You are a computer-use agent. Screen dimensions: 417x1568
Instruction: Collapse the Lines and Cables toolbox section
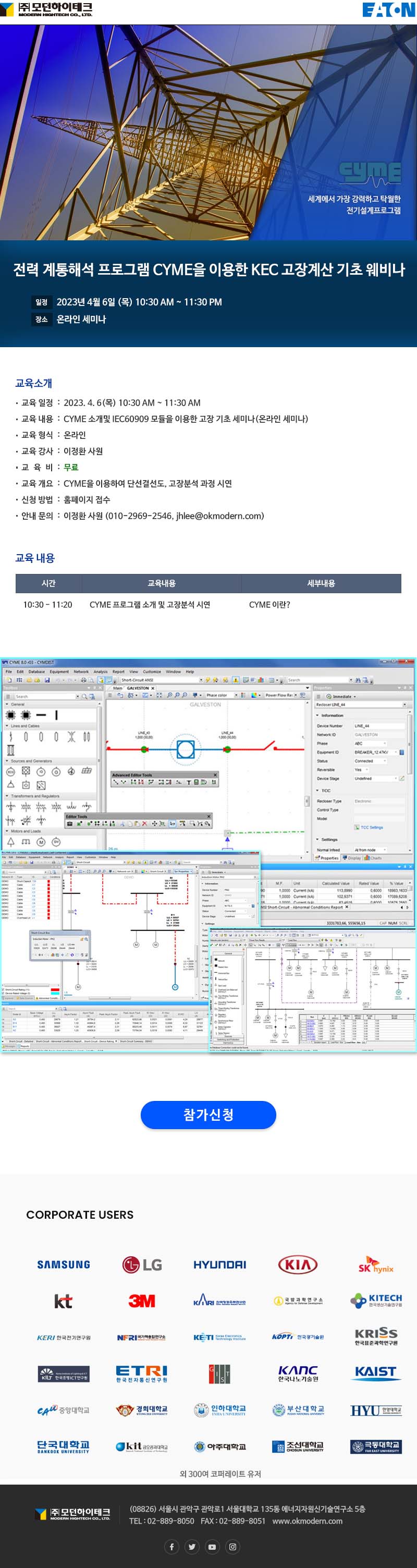click(x=7, y=726)
